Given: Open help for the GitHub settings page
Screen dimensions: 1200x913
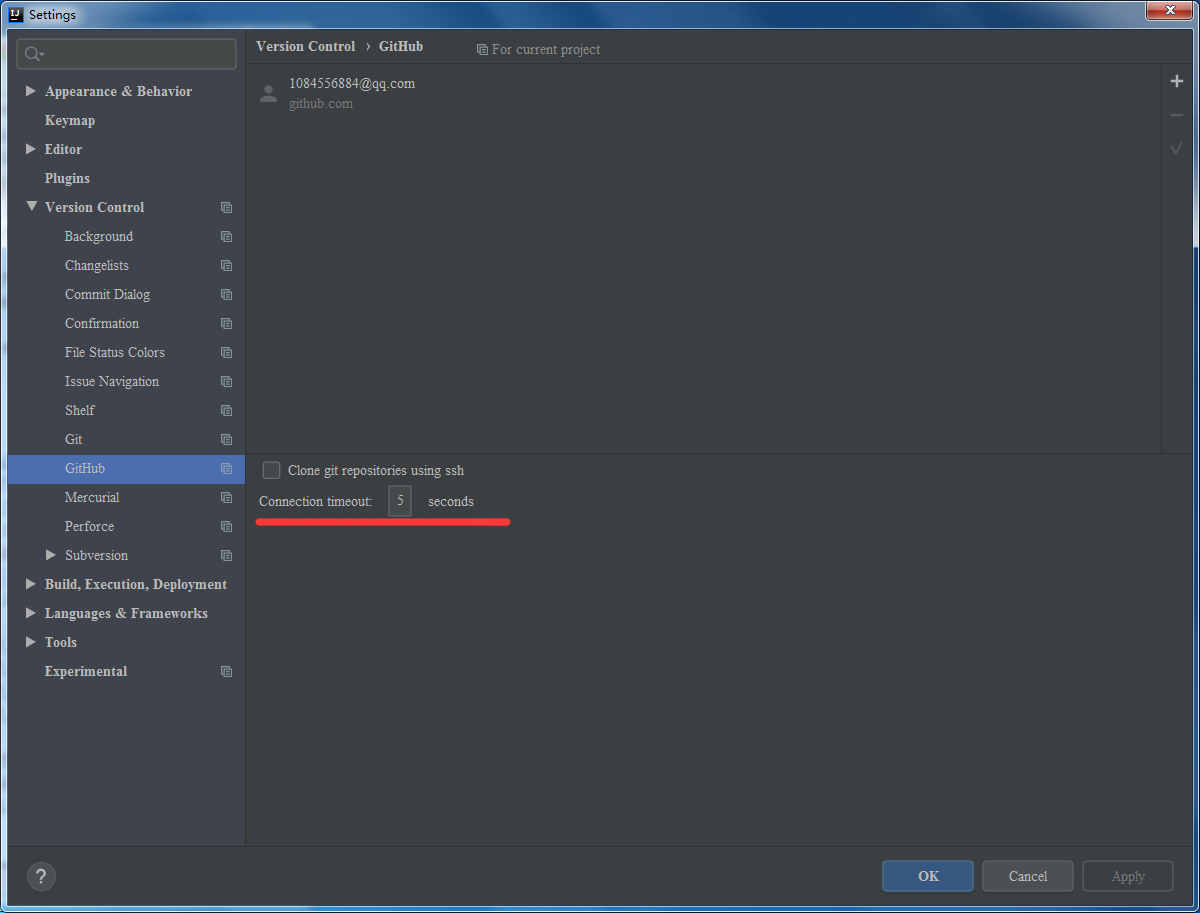Looking at the screenshot, I should click(41, 876).
